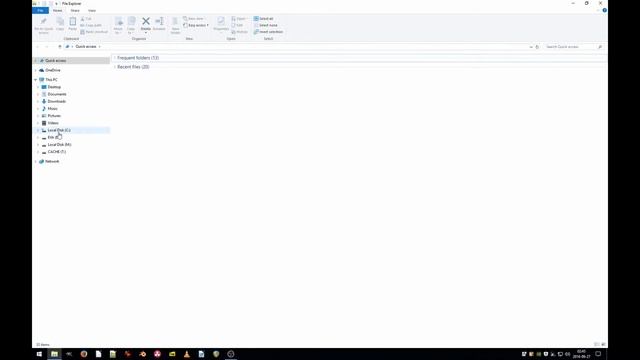Viewport: 640px width, 360px height.
Task: Switch to the Home ribbon tab
Action: (58, 10)
